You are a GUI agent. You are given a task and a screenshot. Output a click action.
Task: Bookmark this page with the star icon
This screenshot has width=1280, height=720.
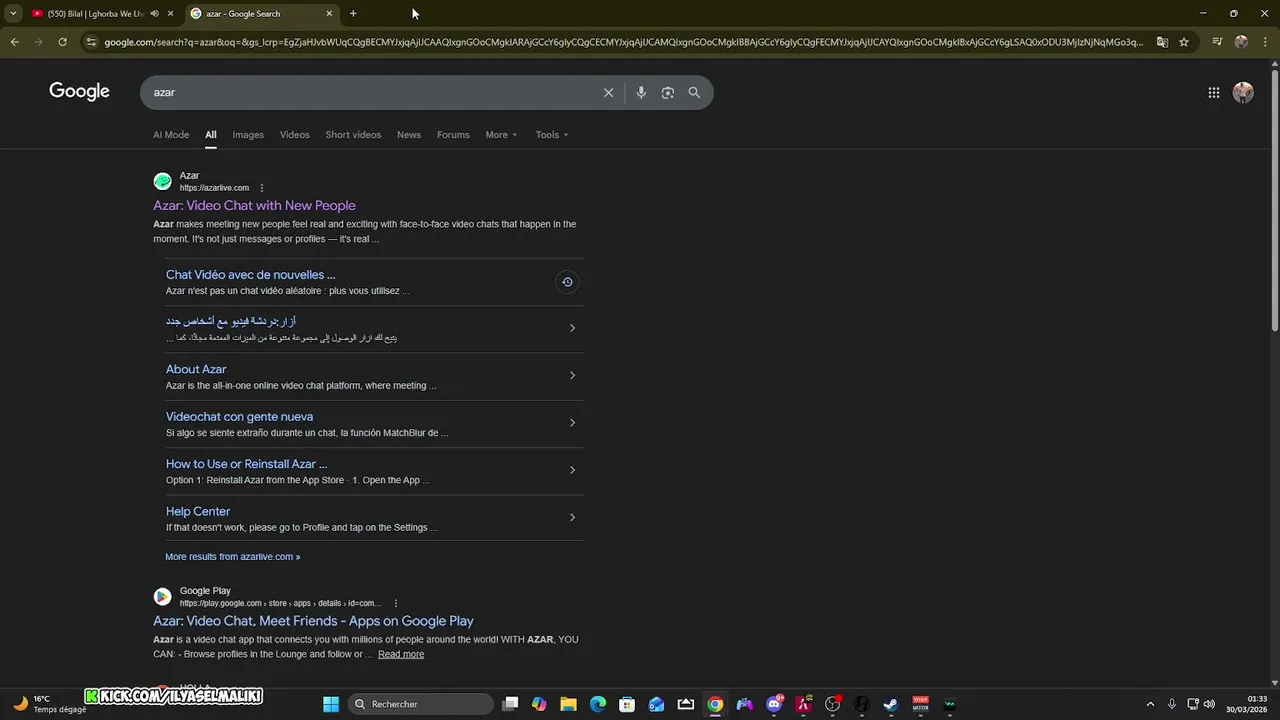tap(1184, 42)
